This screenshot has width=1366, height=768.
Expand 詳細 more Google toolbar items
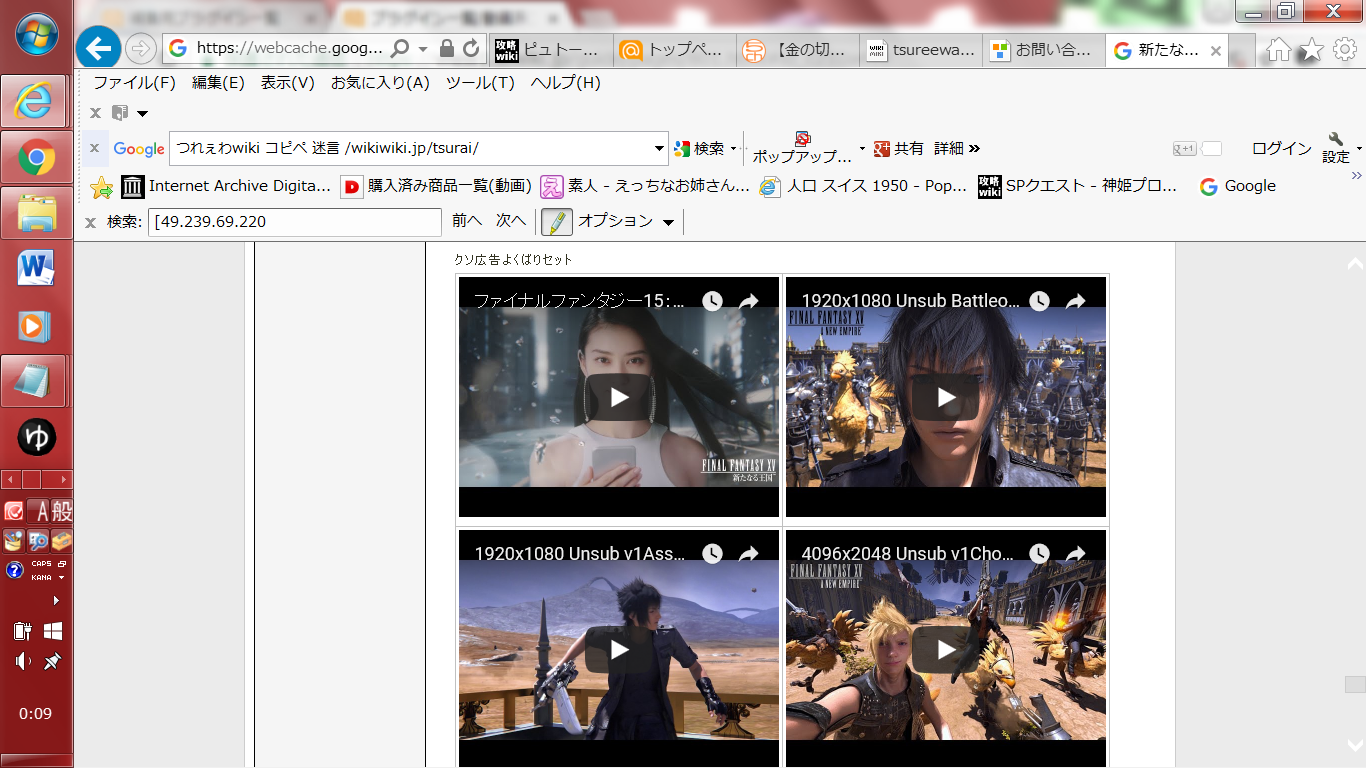pos(957,148)
